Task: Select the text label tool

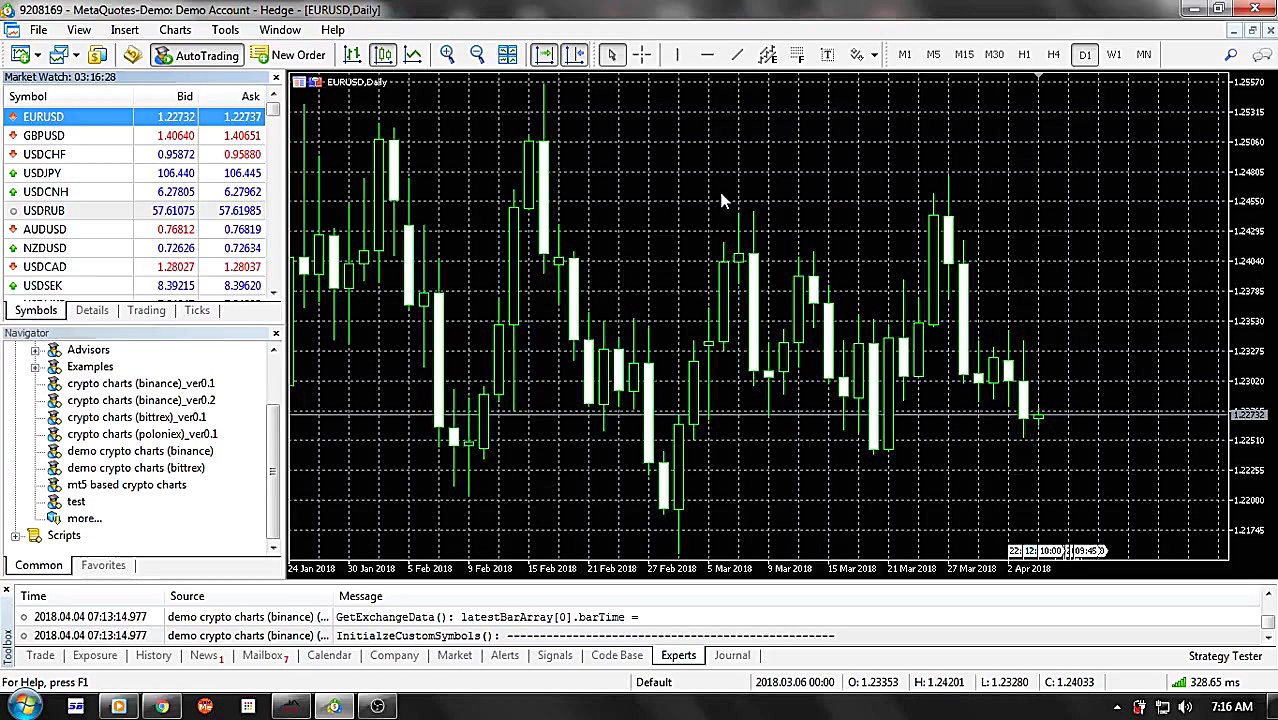Action: [827, 55]
